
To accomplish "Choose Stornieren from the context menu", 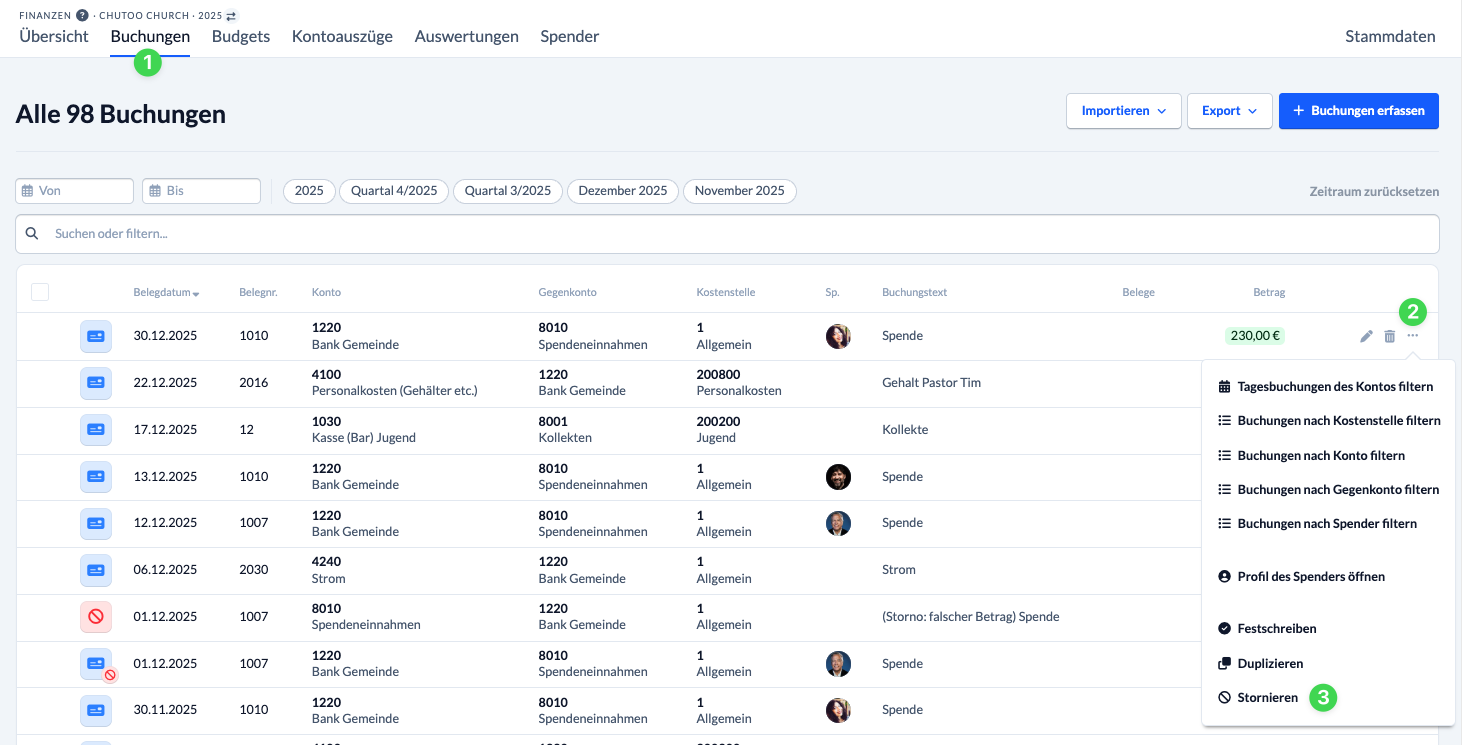I will (1267, 698).
